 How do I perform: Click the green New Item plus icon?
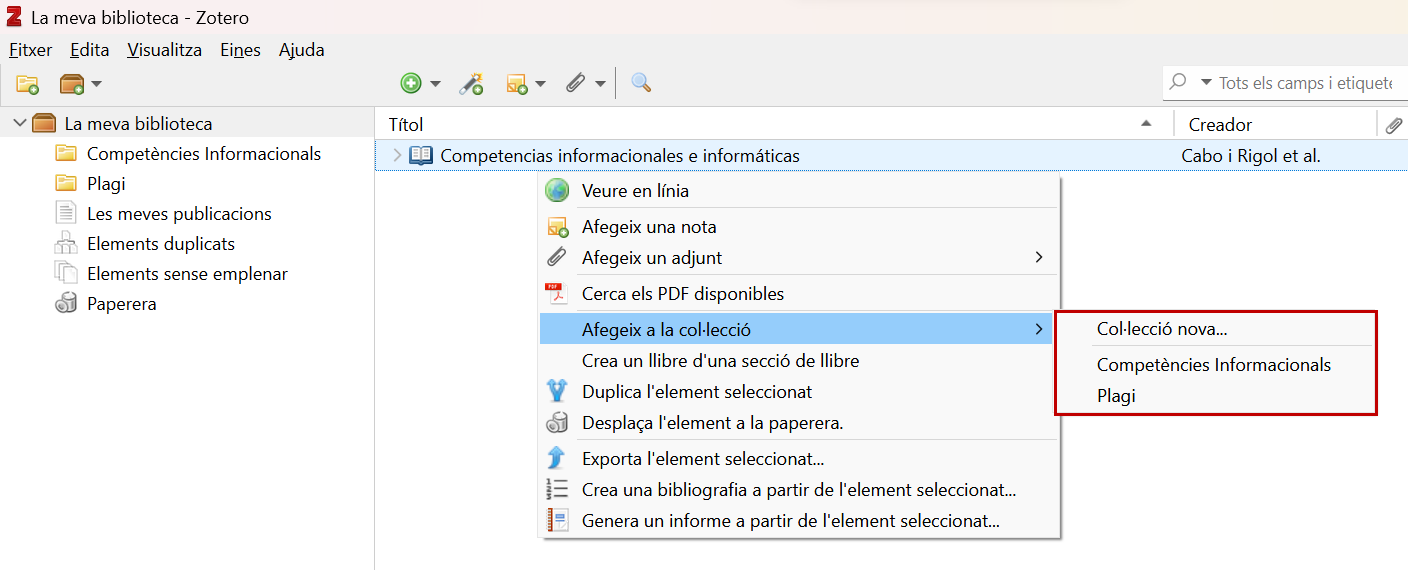click(x=411, y=84)
